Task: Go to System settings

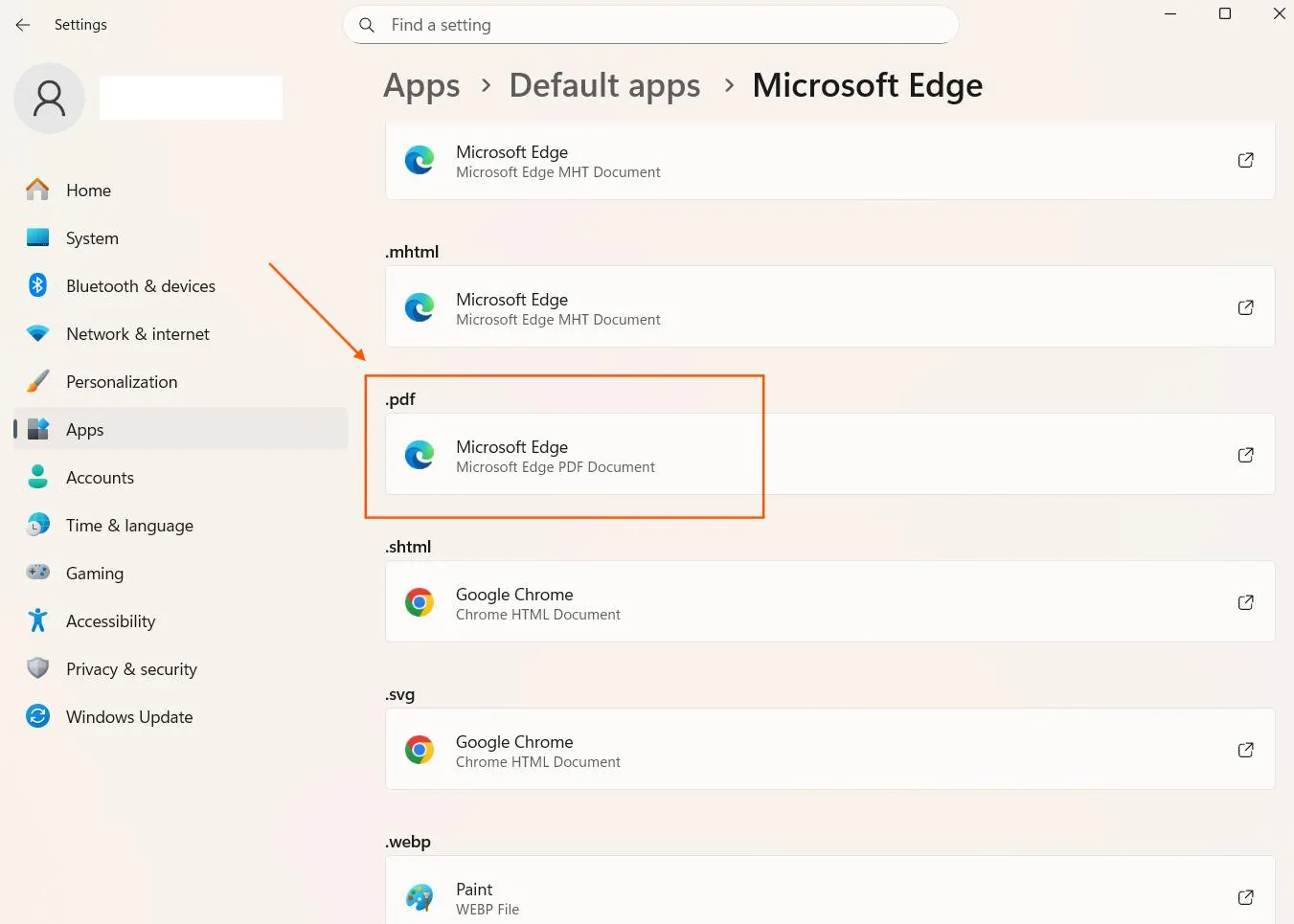Action: (x=92, y=238)
